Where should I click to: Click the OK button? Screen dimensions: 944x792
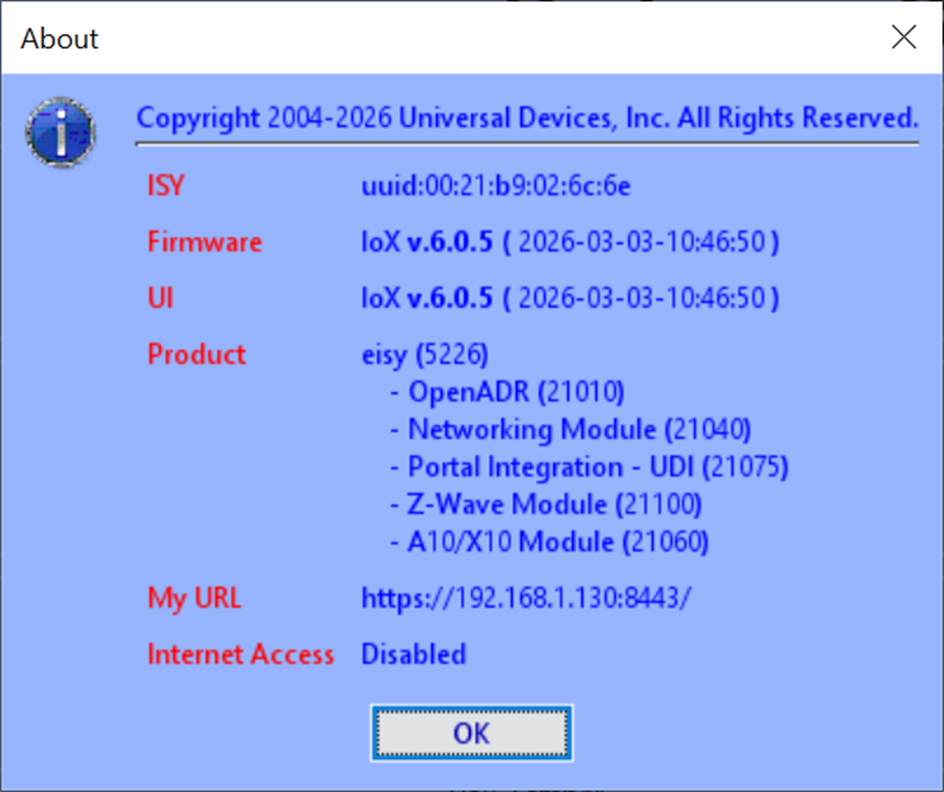(471, 733)
